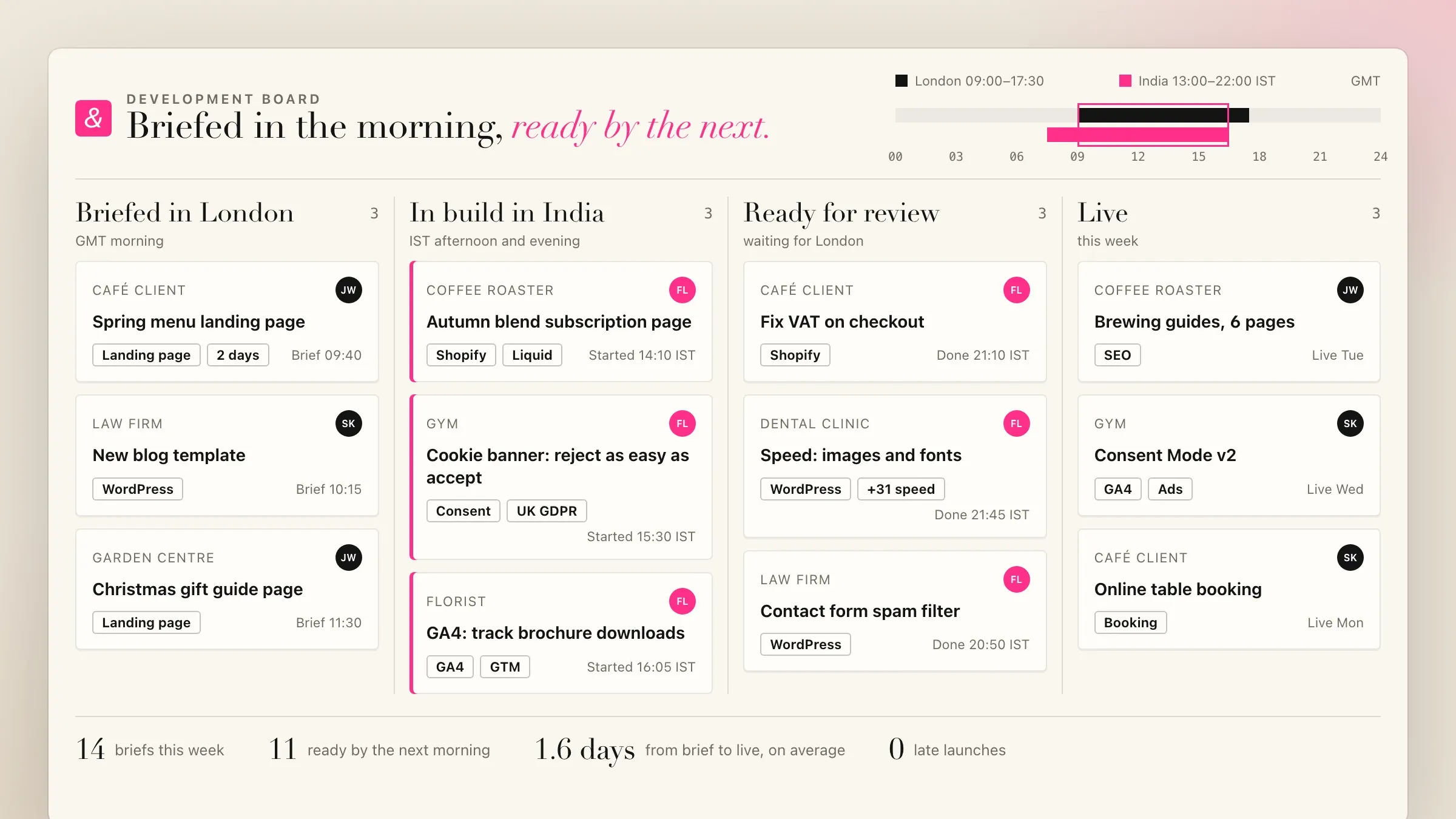Viewport: 1456px width, 819px height.
Task: Click JW avatar on Brewing guides card
Action: [1350, 290]
